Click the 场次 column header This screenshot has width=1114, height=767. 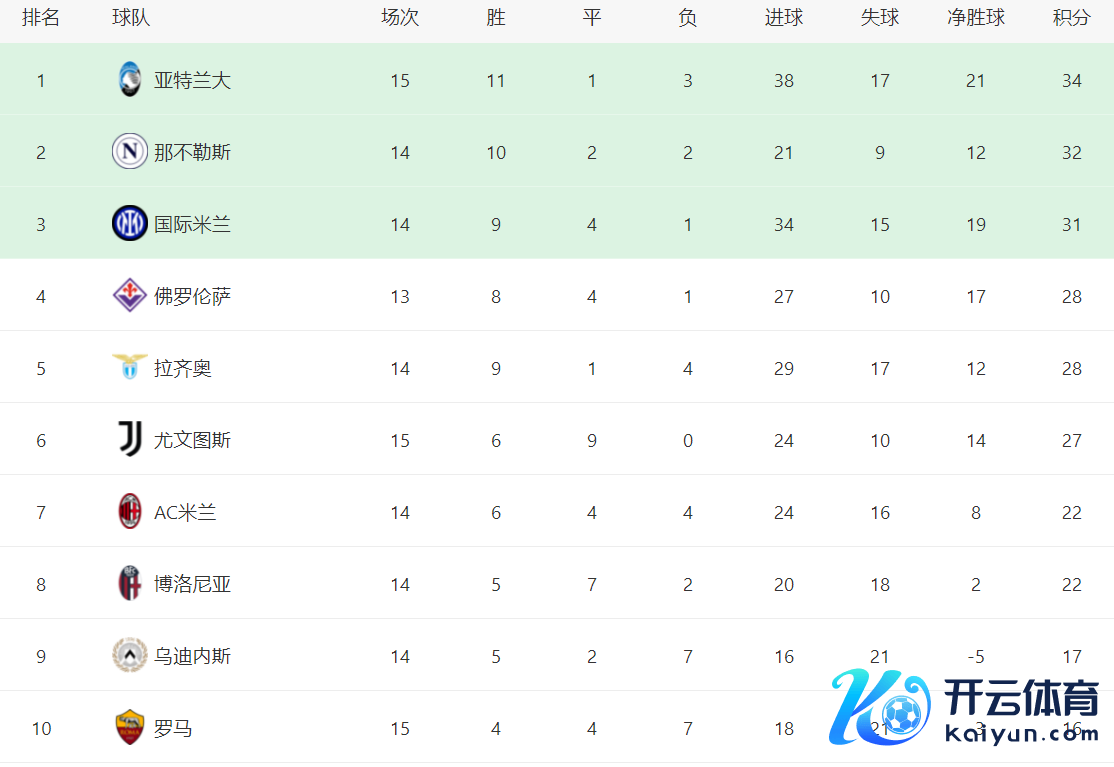click(400, 18)
